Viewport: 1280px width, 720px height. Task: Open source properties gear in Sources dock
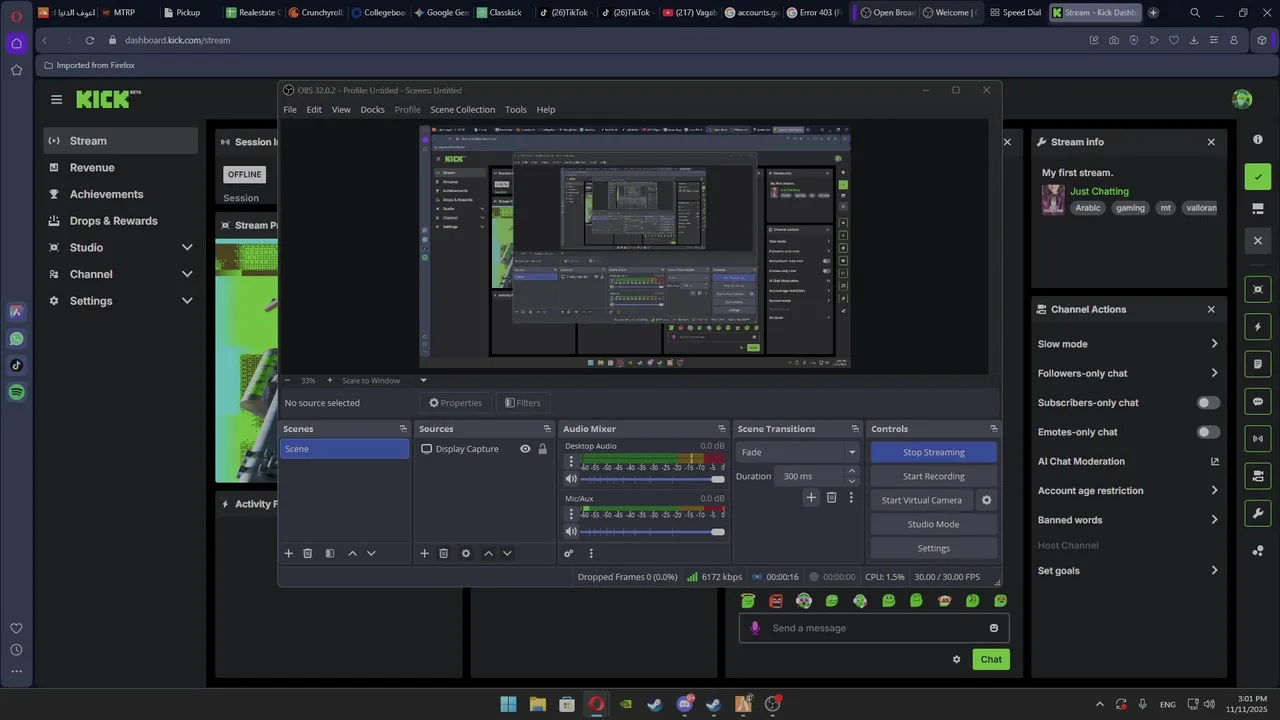click(x=466, y=553)
